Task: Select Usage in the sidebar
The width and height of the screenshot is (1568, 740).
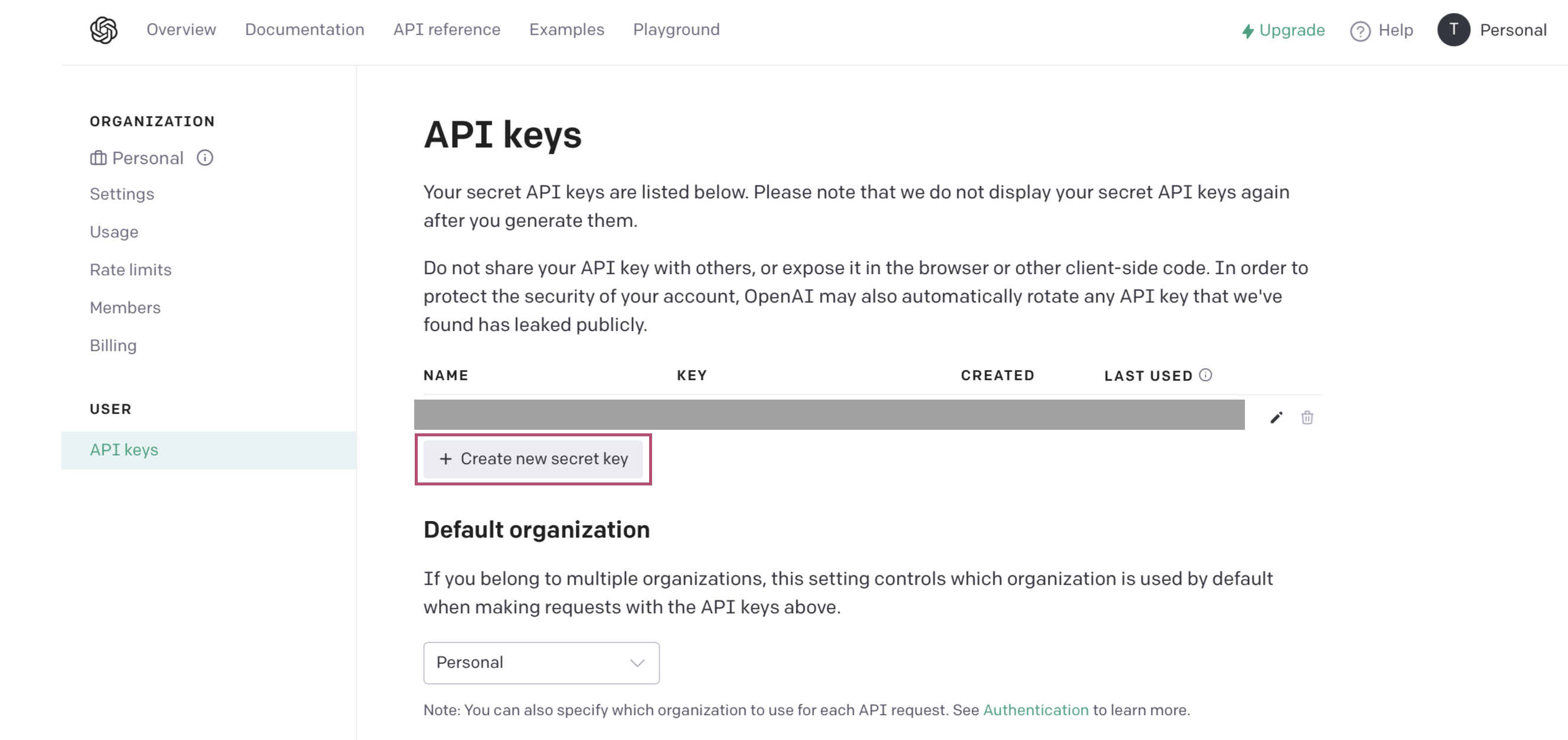Action: tap(114, 232)
